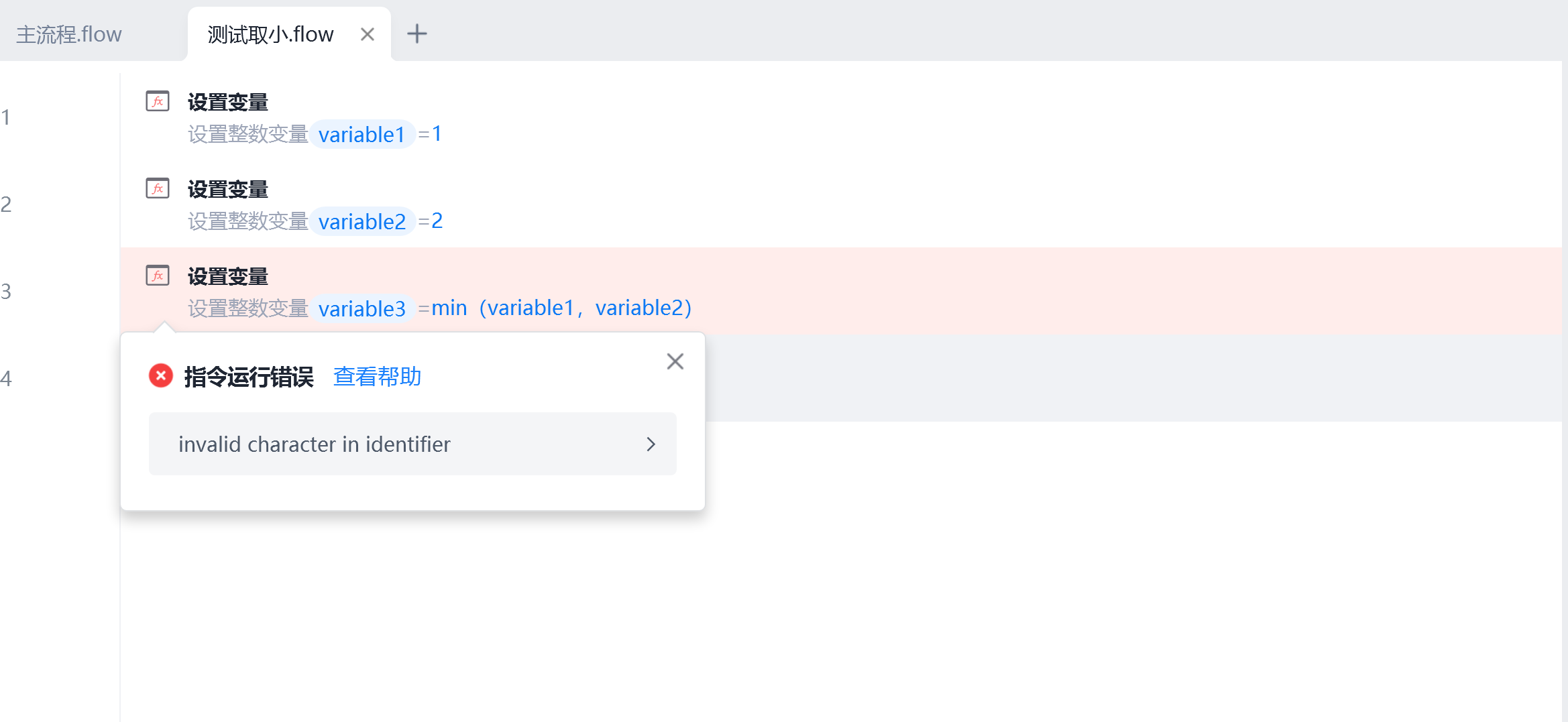The width and height of the screenshot is (1568, 722).
Task: Dismiss the 指令运行错误 error popup
Action: click(x=675, y=361)
